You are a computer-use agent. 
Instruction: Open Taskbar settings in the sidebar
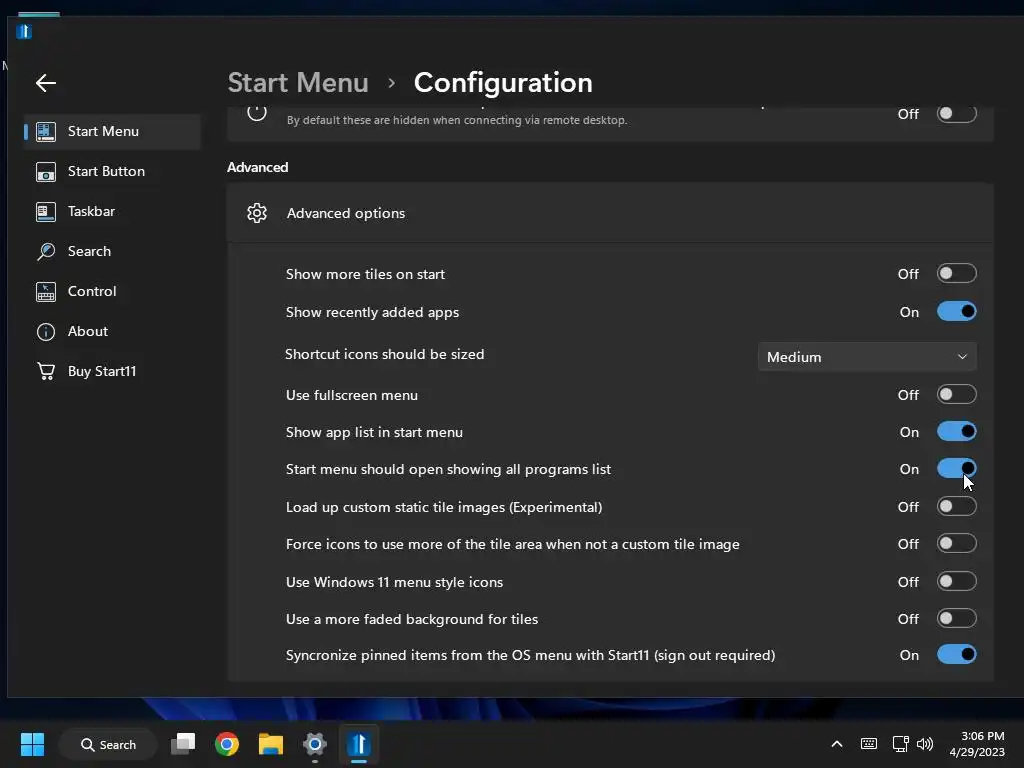(112, 212)
